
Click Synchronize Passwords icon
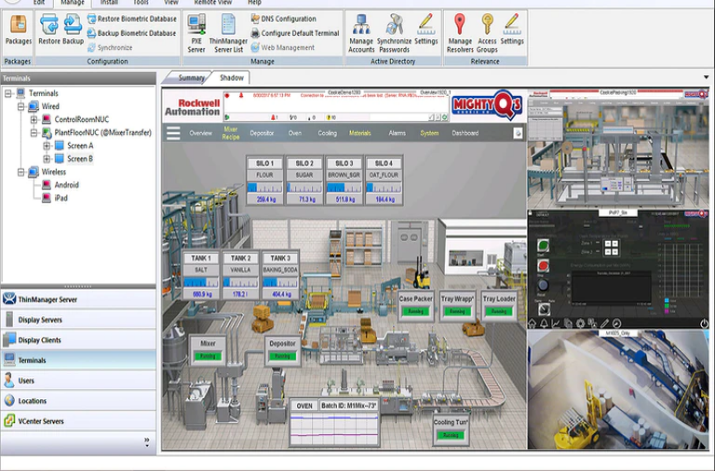tap(394, 33)
